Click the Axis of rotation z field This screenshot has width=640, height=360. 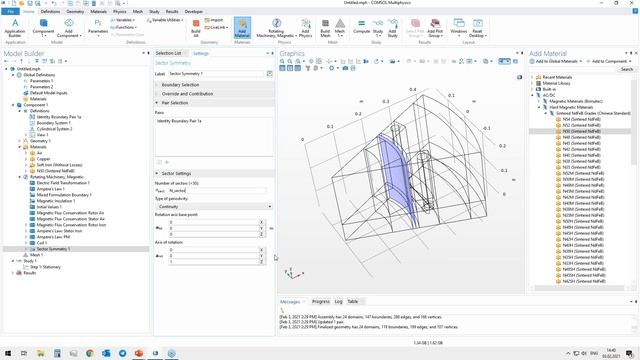point(214,262)
